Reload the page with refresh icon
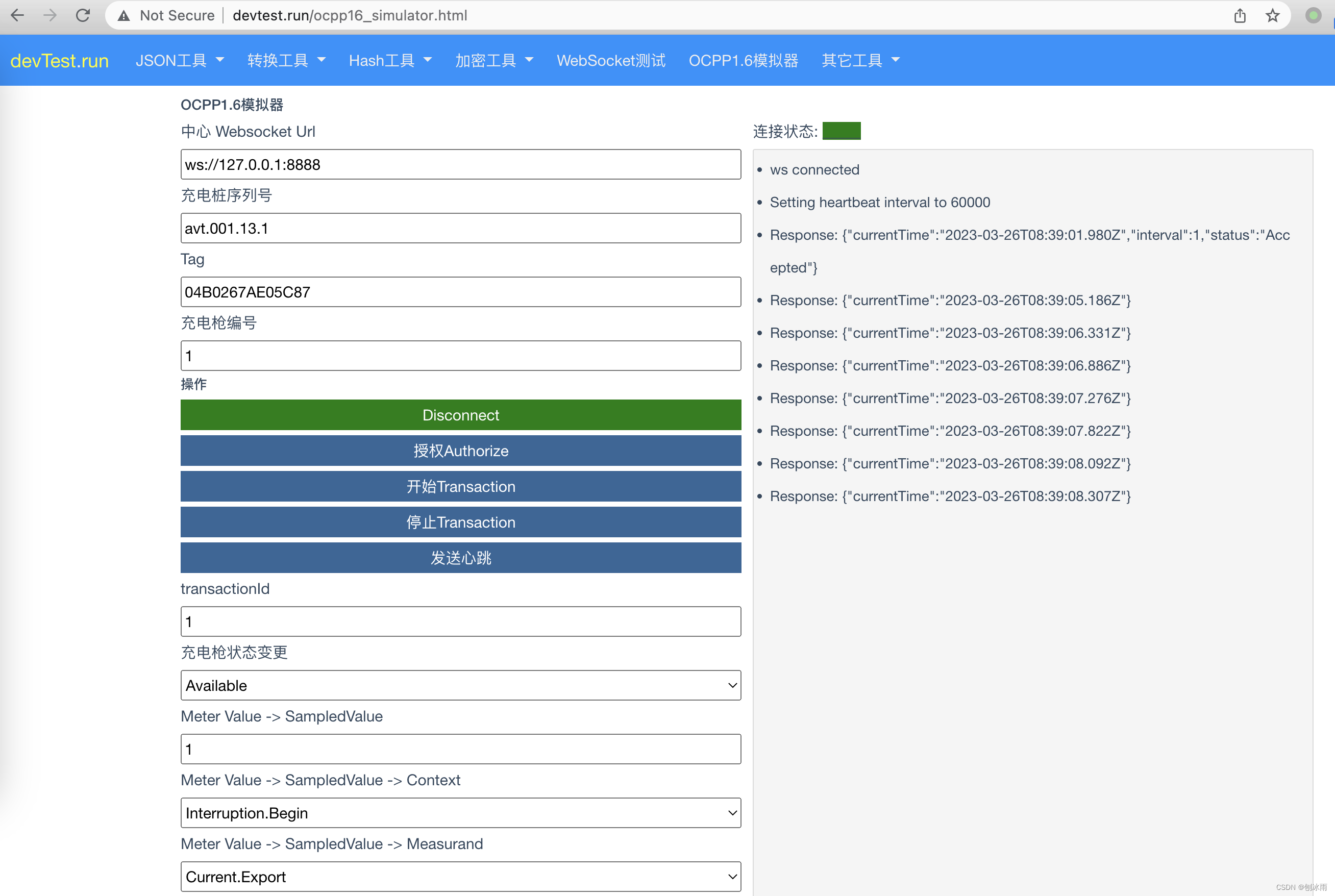1335x896 pixels. pyautogui.click(x=83, y=15)
